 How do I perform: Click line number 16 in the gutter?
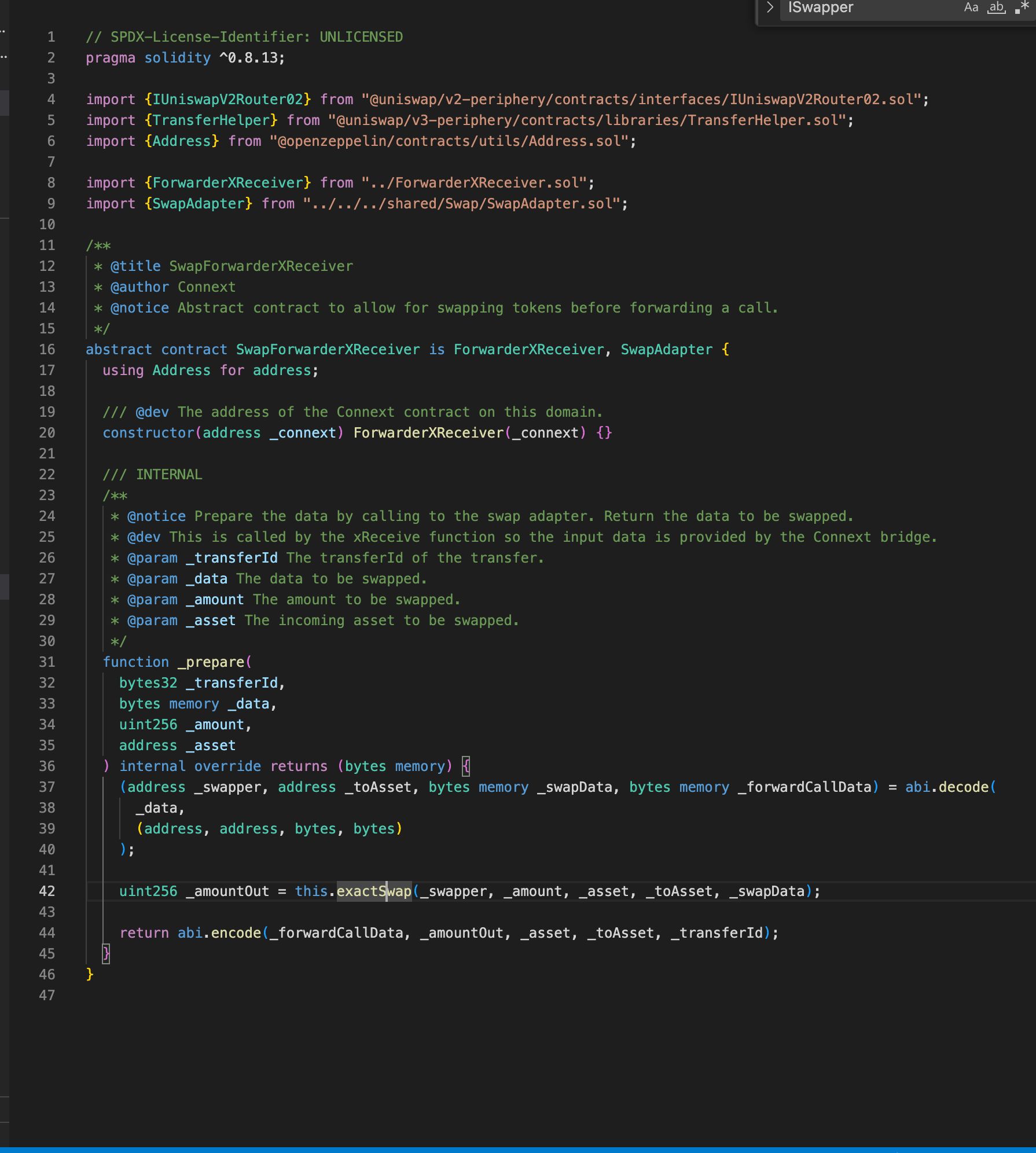(47, 350)
